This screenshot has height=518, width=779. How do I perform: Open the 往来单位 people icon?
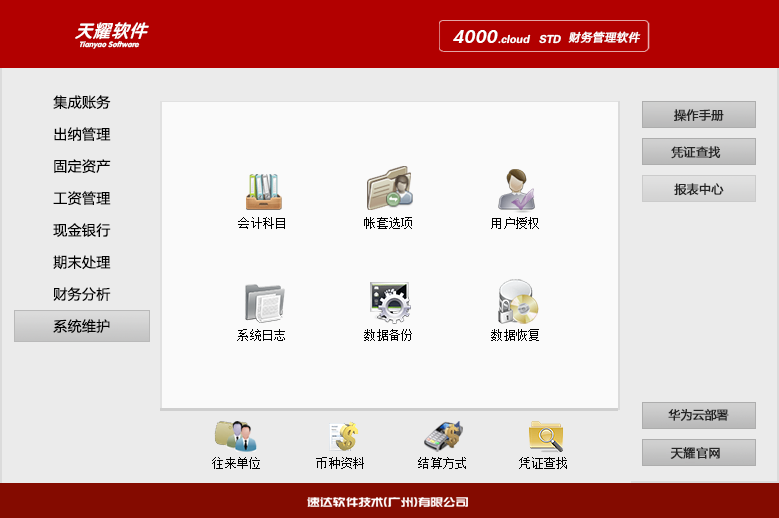point(235,436)
